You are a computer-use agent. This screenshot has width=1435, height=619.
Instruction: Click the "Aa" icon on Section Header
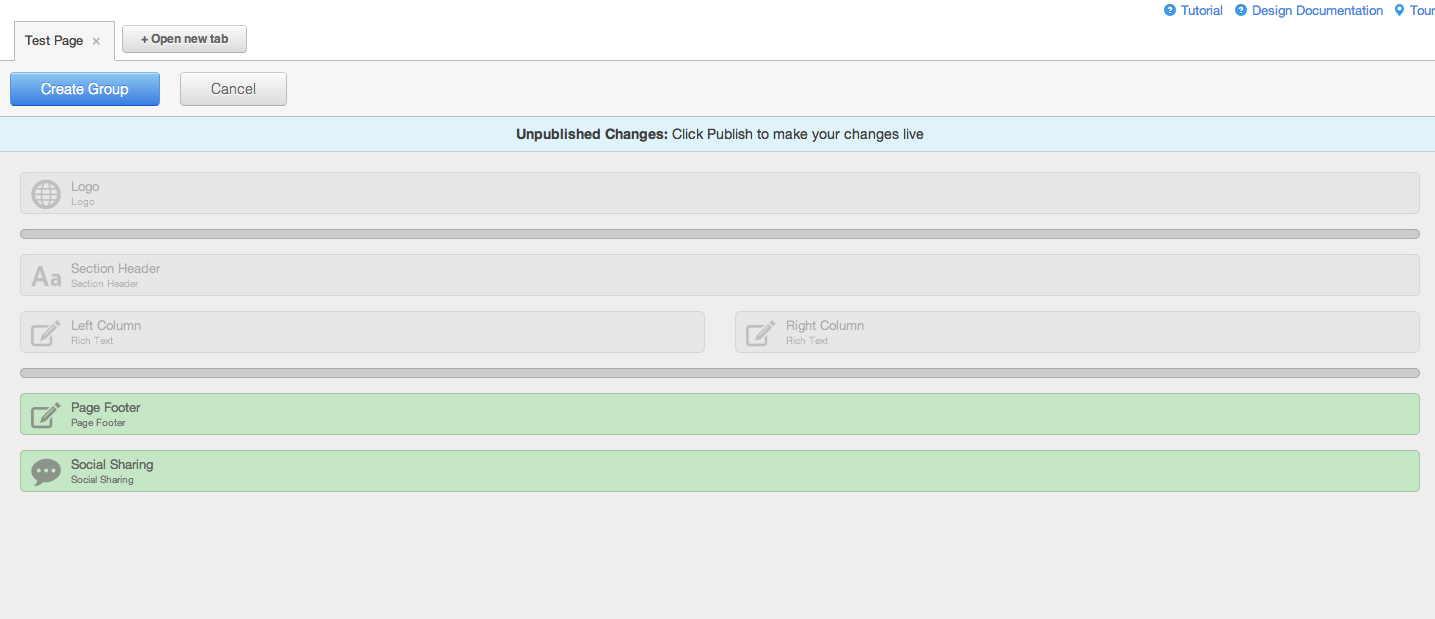[45, 275]
